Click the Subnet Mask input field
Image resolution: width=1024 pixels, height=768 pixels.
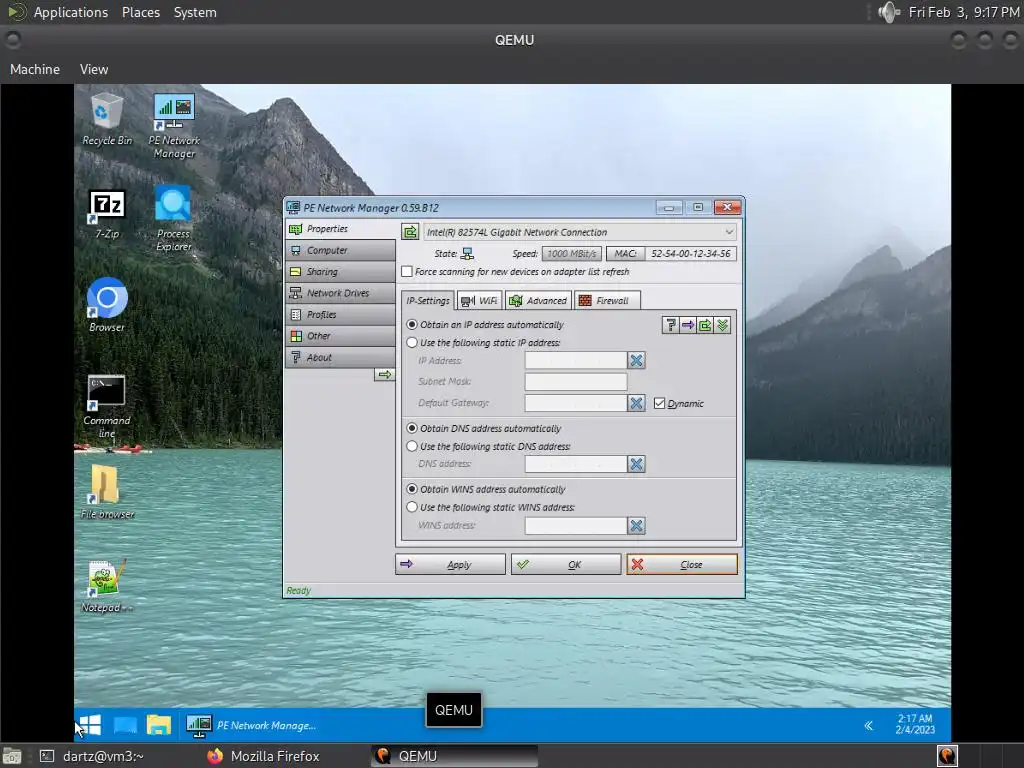pyautogui.click(x=575, y=381)
